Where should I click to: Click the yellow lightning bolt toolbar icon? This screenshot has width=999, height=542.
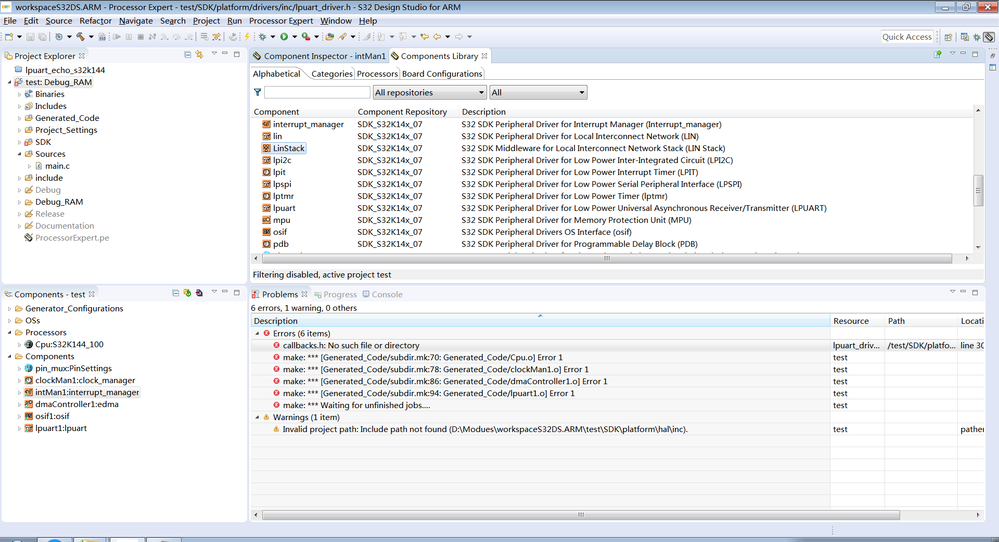(247, 36)
